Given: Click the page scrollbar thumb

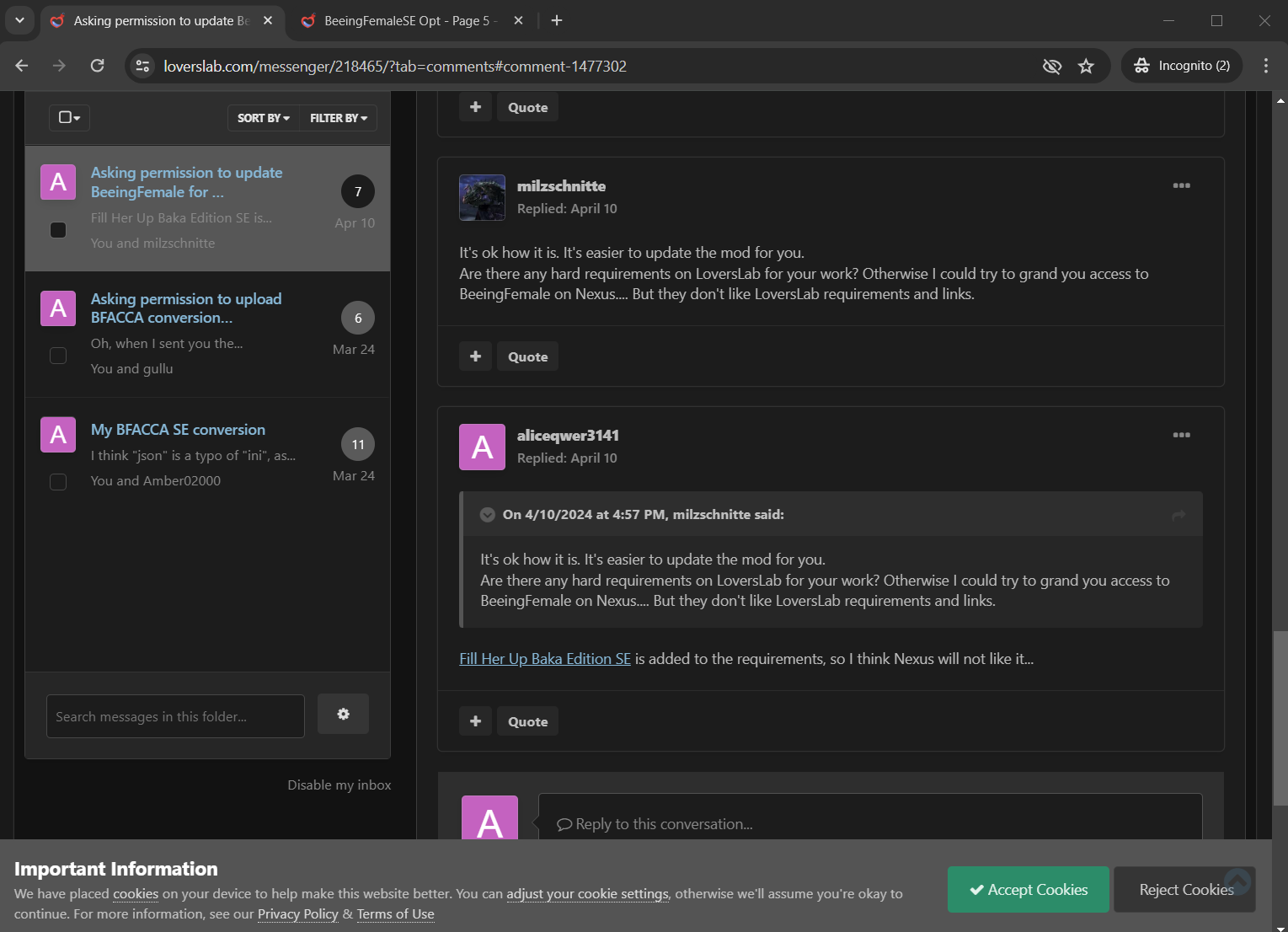Looking at the screenshot, I should [x=1280, y=718].
